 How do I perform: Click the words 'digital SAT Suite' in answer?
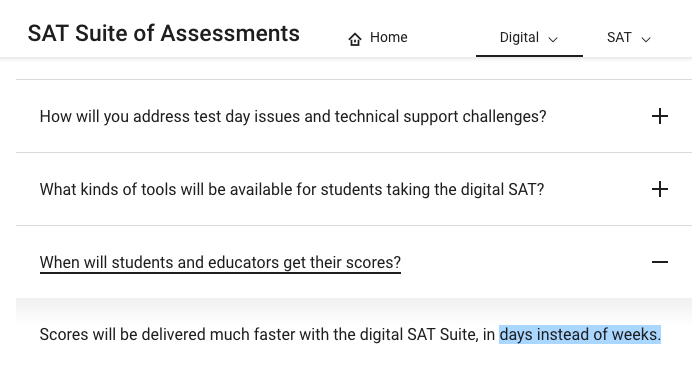pyautogui.click(x=418, y=334)
